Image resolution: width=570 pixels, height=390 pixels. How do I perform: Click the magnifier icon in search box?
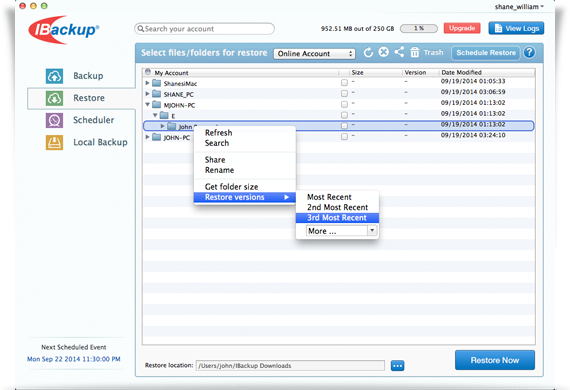point(141,29)
